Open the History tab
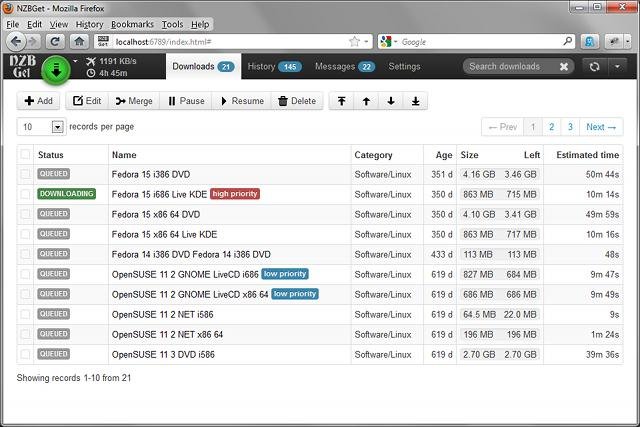Screen dimensions: 640x427 pyautogui.click(x=274, y=67)
